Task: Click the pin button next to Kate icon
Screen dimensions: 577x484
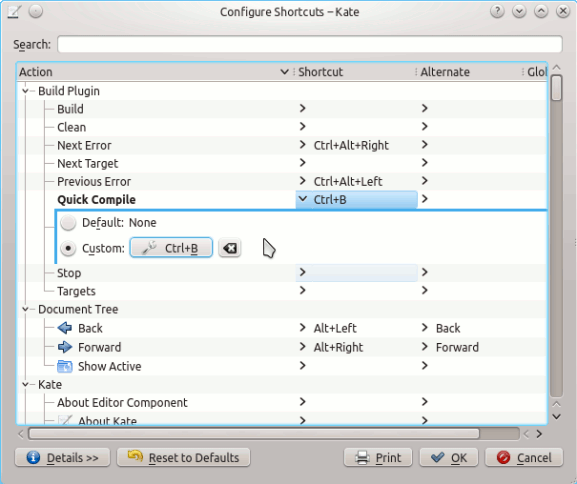Action: 36,11
